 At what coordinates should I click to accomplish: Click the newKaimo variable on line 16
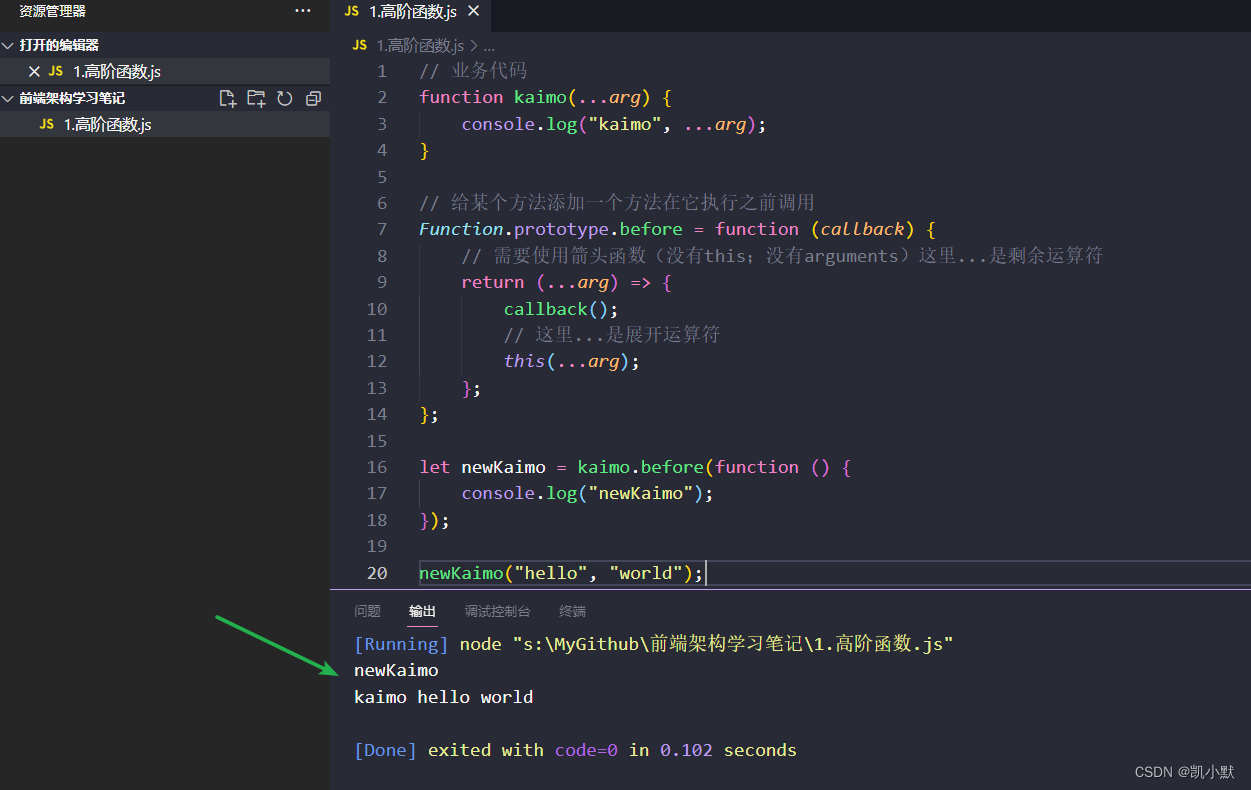click(x=503, y=467)
